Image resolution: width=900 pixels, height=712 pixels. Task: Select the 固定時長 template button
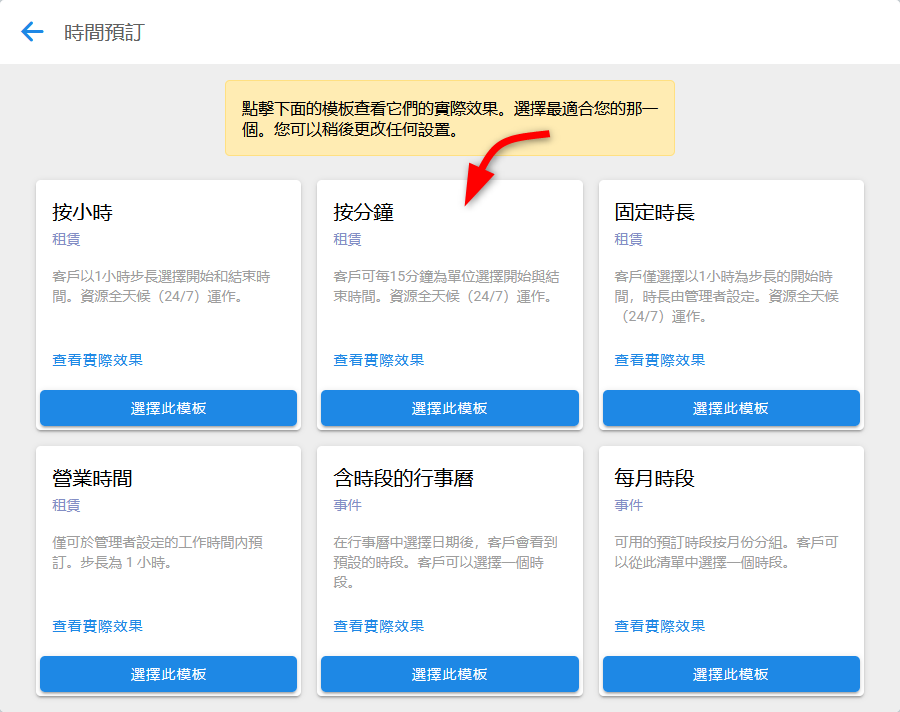(x=731, y=408)
